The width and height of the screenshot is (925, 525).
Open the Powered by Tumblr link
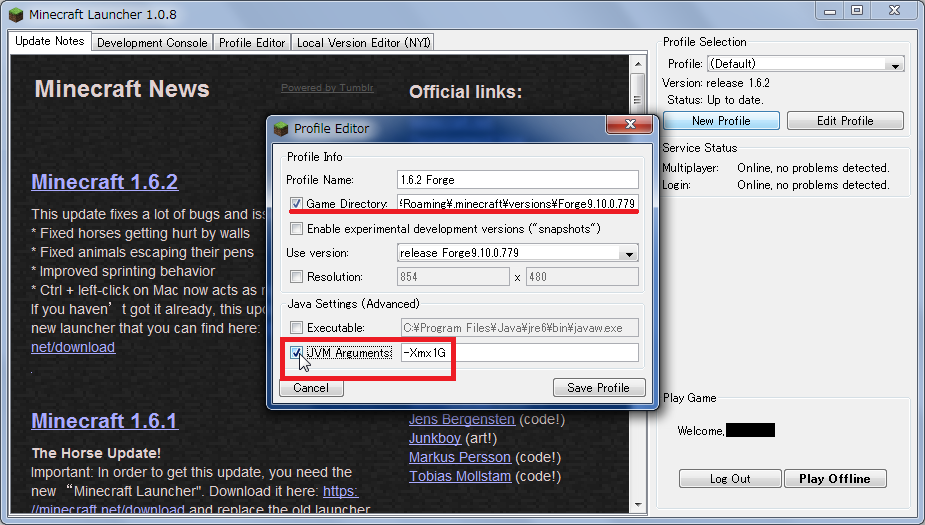[x=327, y=87]
